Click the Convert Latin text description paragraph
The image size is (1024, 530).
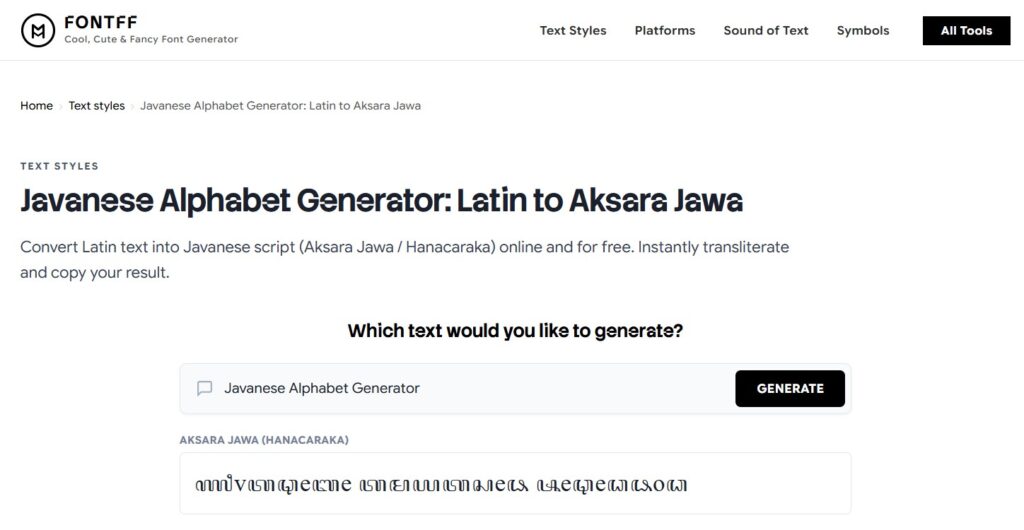tap(405, 260)
